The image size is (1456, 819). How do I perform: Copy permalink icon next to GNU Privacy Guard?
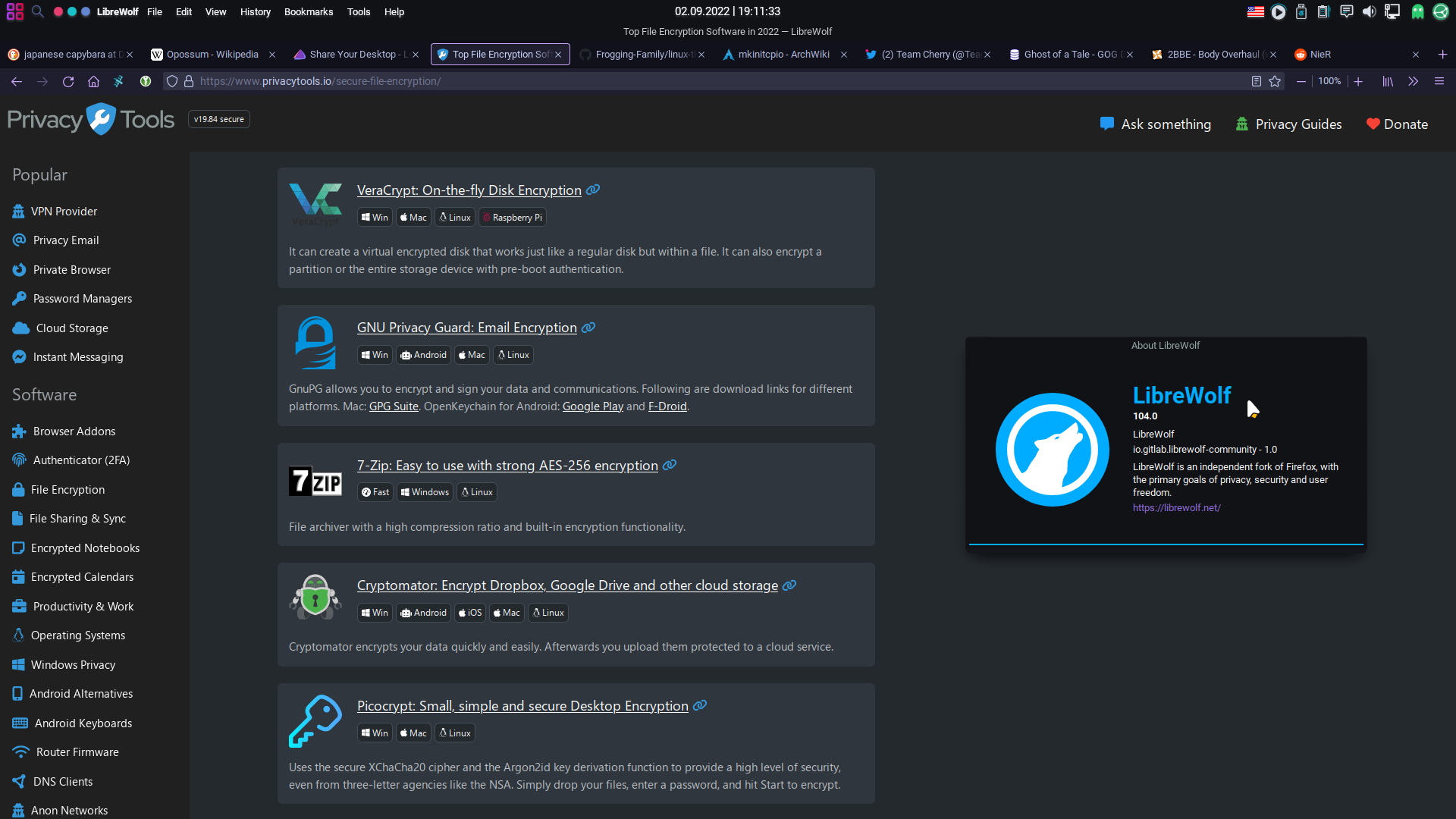[x=588, y=328]
